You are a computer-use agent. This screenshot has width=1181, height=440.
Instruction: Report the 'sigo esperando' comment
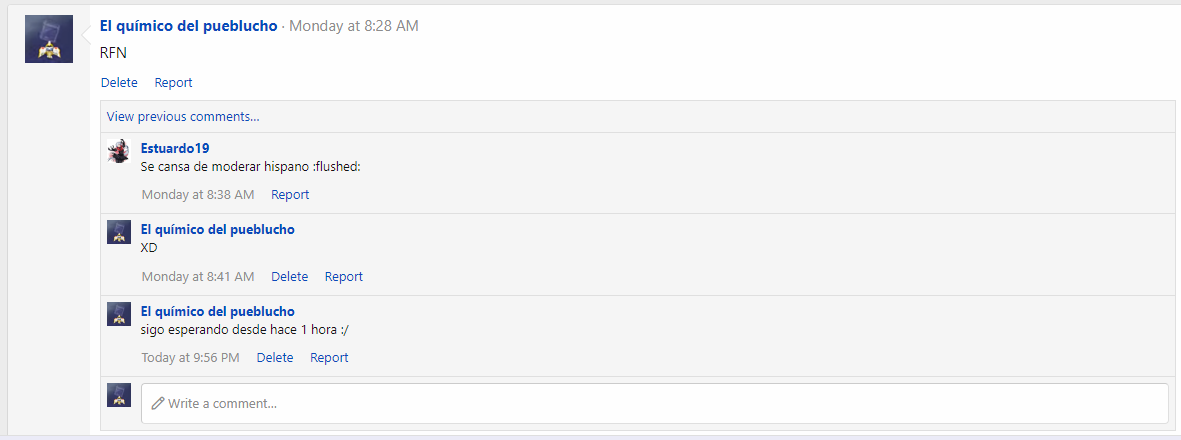pos(329,358)
